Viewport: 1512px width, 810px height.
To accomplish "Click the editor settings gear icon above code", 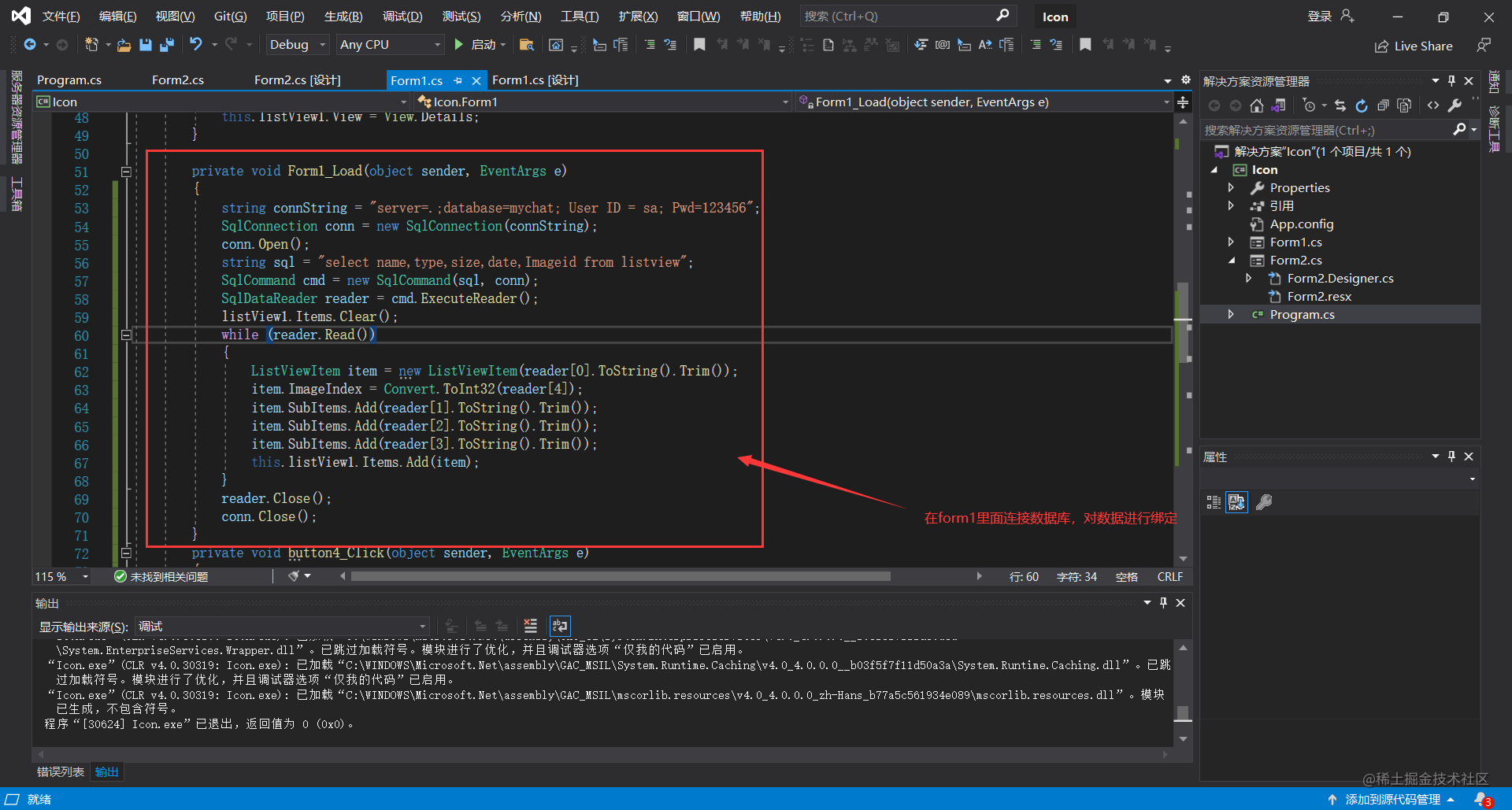I will pos(1186,80).
